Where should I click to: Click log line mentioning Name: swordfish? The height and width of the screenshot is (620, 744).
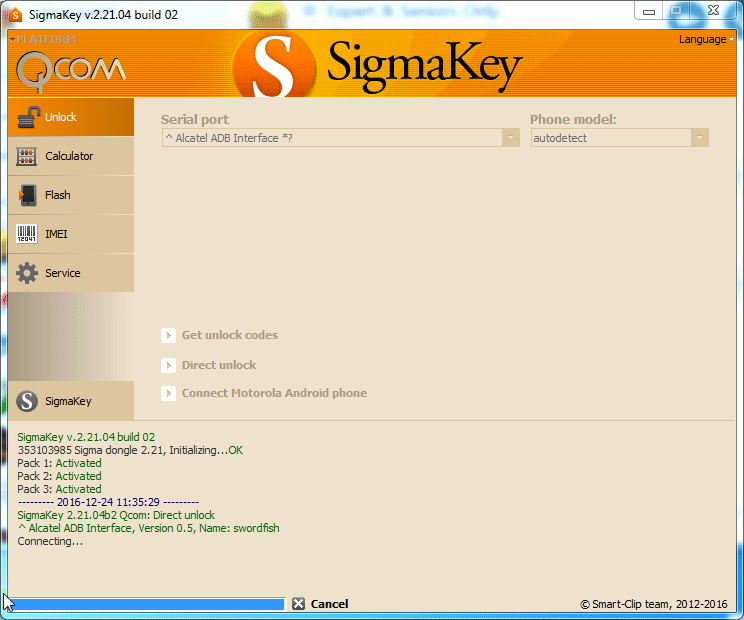[x=149, y=528]
